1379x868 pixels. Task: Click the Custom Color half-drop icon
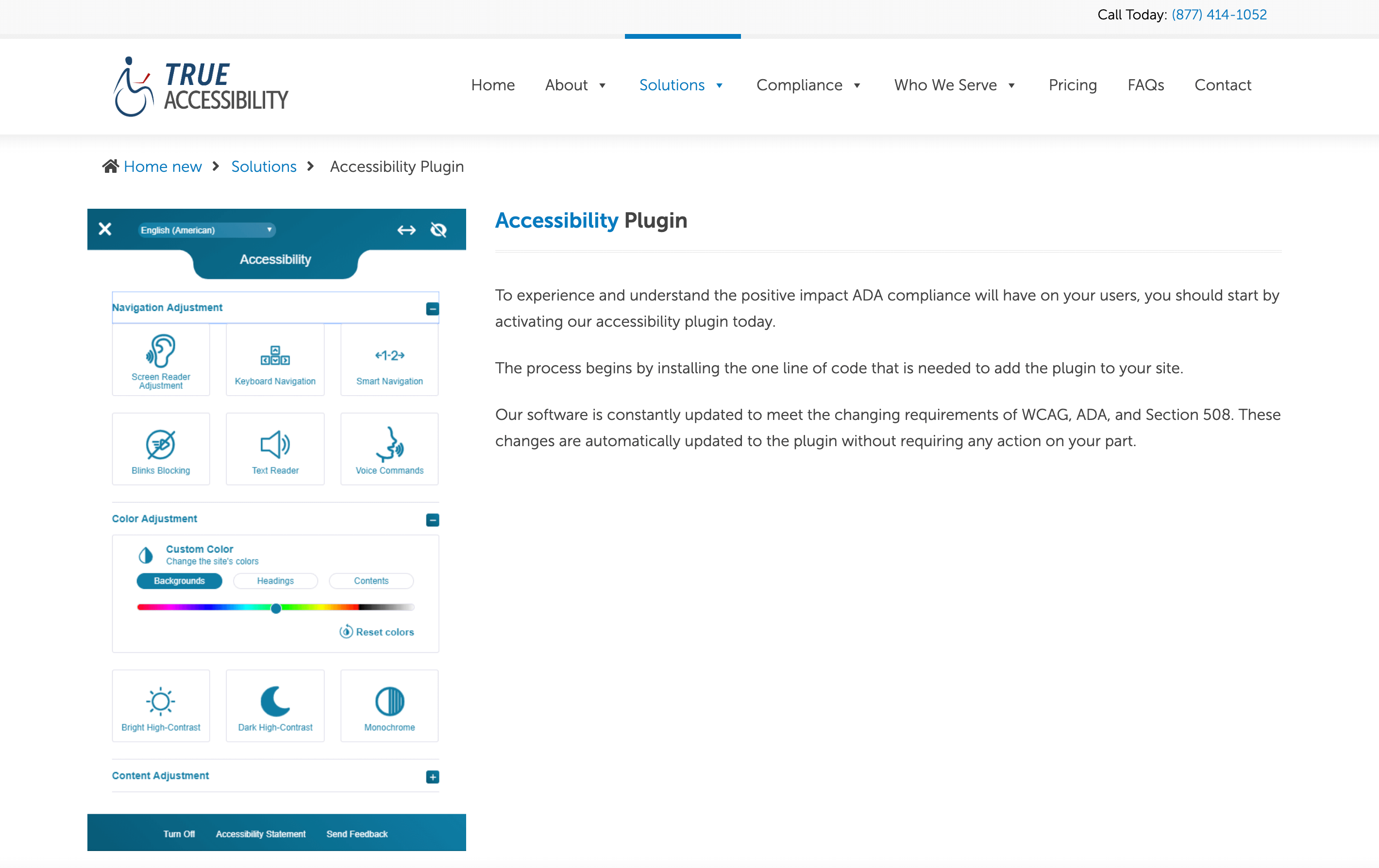pos(146,555)
